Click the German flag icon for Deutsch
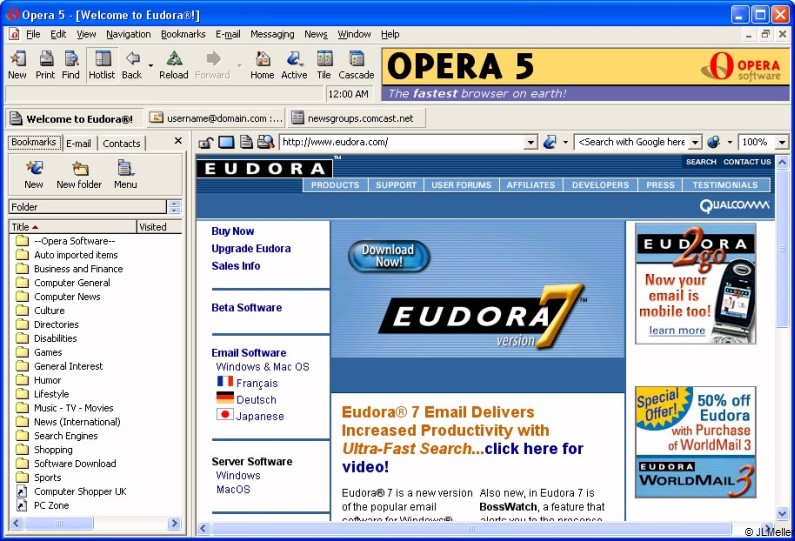Viewport: 795px width, 541px height. [225, 398]
